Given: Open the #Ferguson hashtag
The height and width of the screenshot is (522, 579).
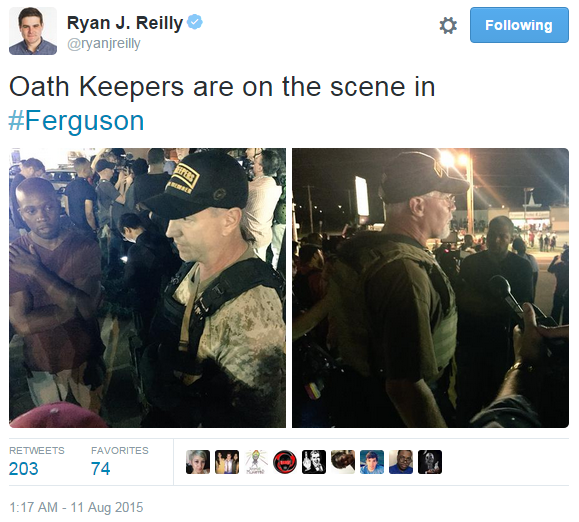Looking at the screenshot, I should 76,121.
